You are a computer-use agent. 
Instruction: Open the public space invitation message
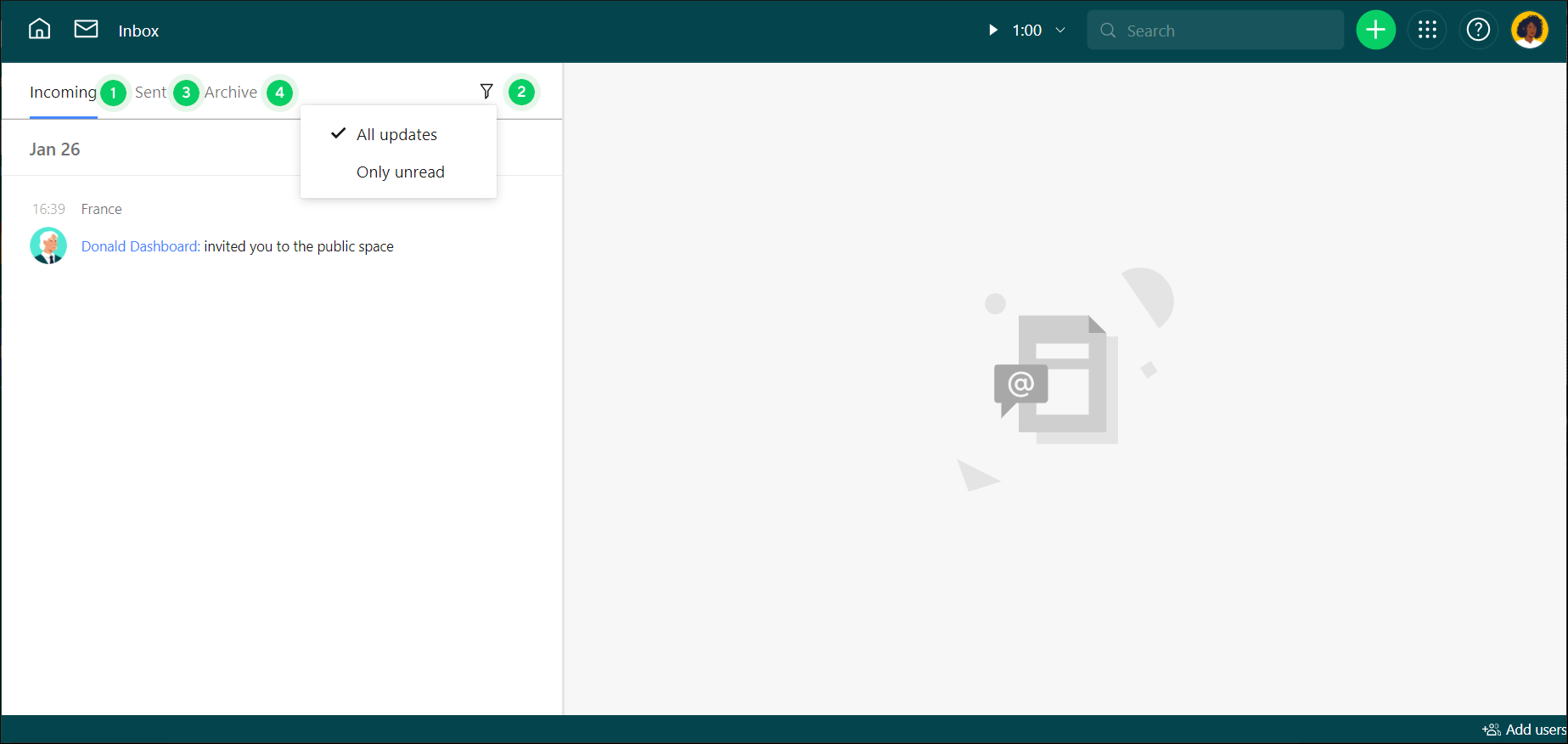click(299, 246)
